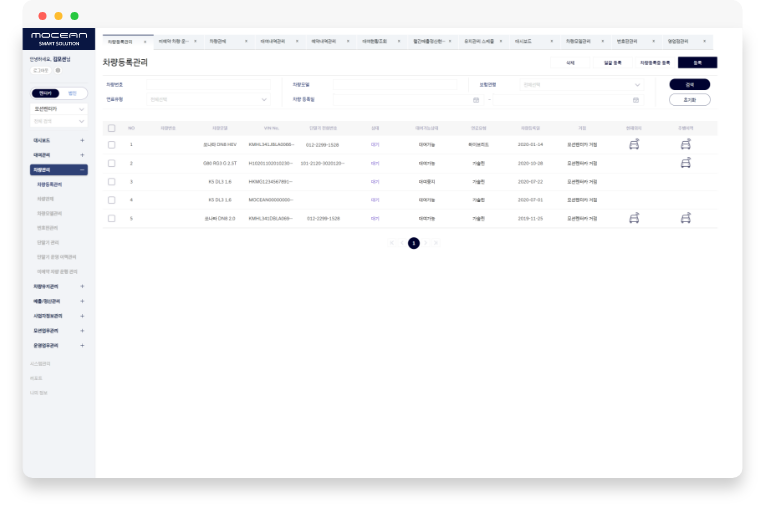Close the 대시보드 tab with its x
Viewport: 765px width, 511px height.
click(552, 41)
